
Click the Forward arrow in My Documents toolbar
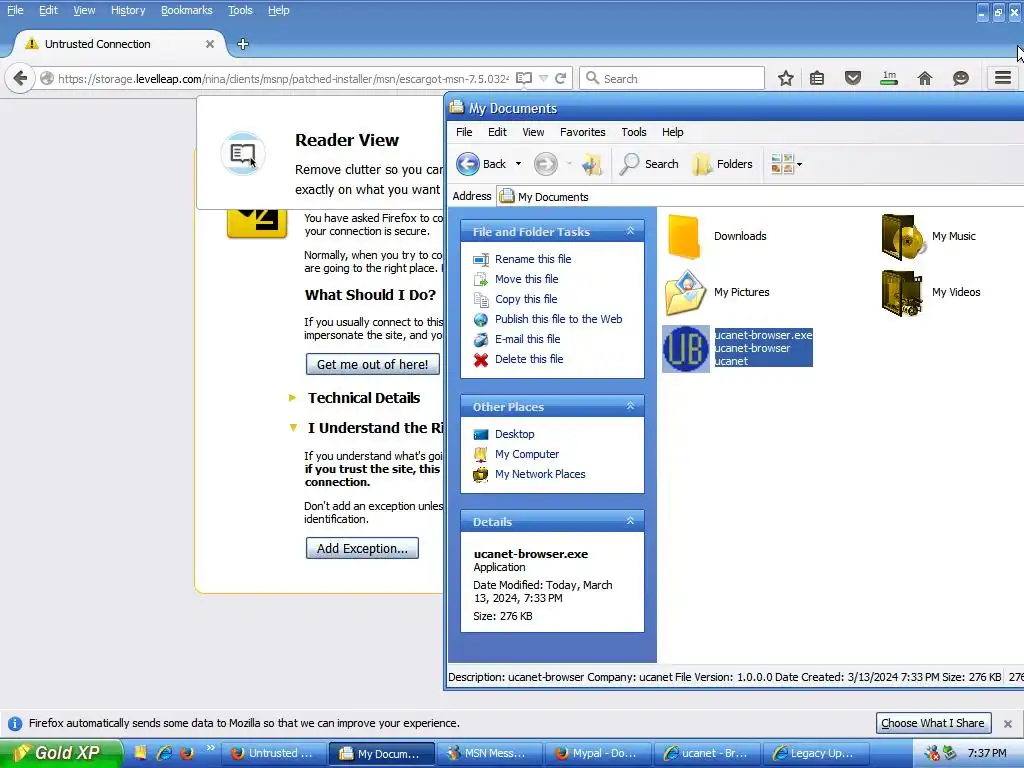coord(546,164)
